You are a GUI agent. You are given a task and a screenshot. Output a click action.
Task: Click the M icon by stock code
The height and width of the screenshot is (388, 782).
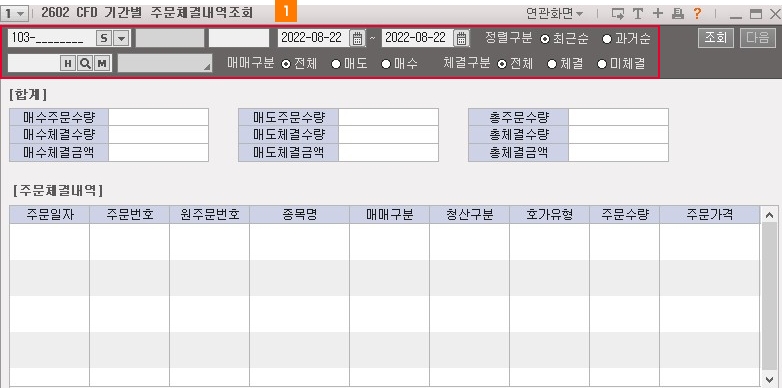102,63
